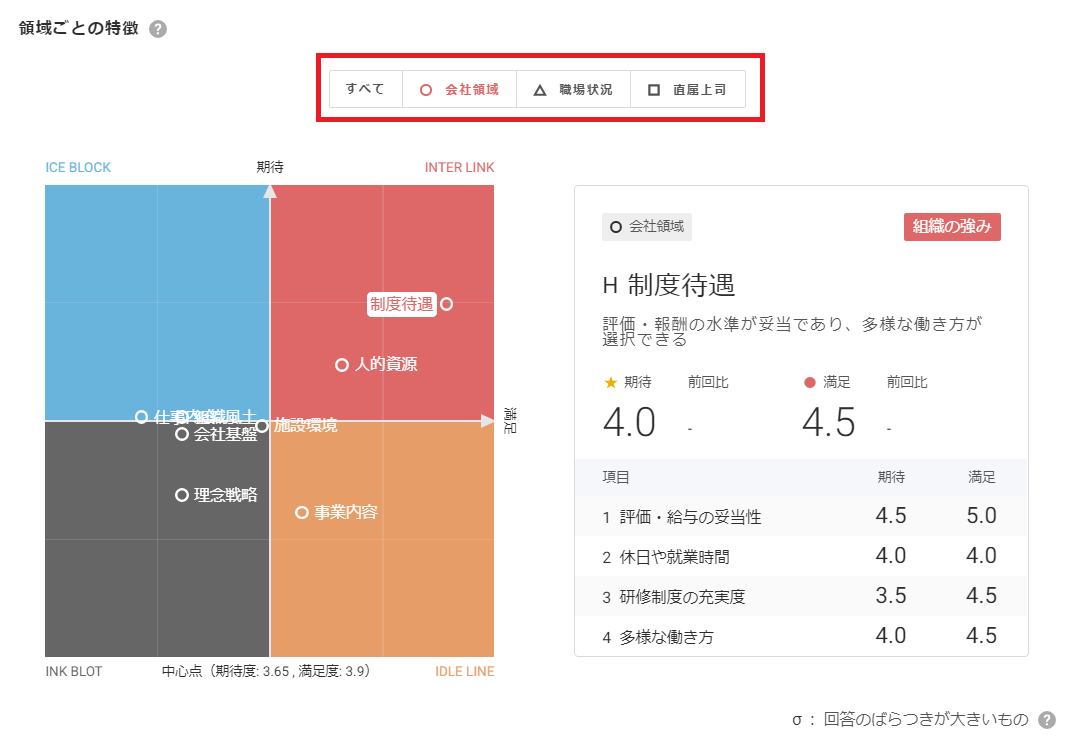This screenshot has height=742, width=1075.
Task: Click the 理念戦略 circle marker
Action: coord(182,495)
